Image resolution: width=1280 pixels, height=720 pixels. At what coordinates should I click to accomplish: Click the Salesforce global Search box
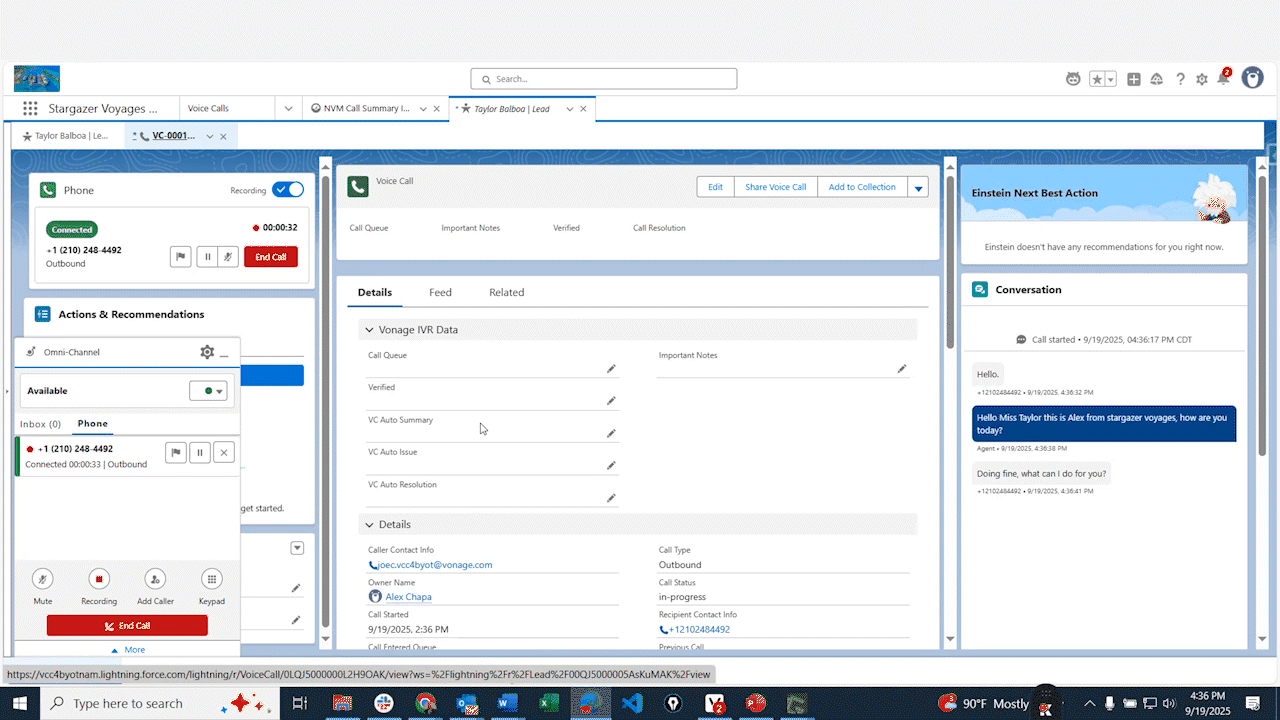[603, 78]
